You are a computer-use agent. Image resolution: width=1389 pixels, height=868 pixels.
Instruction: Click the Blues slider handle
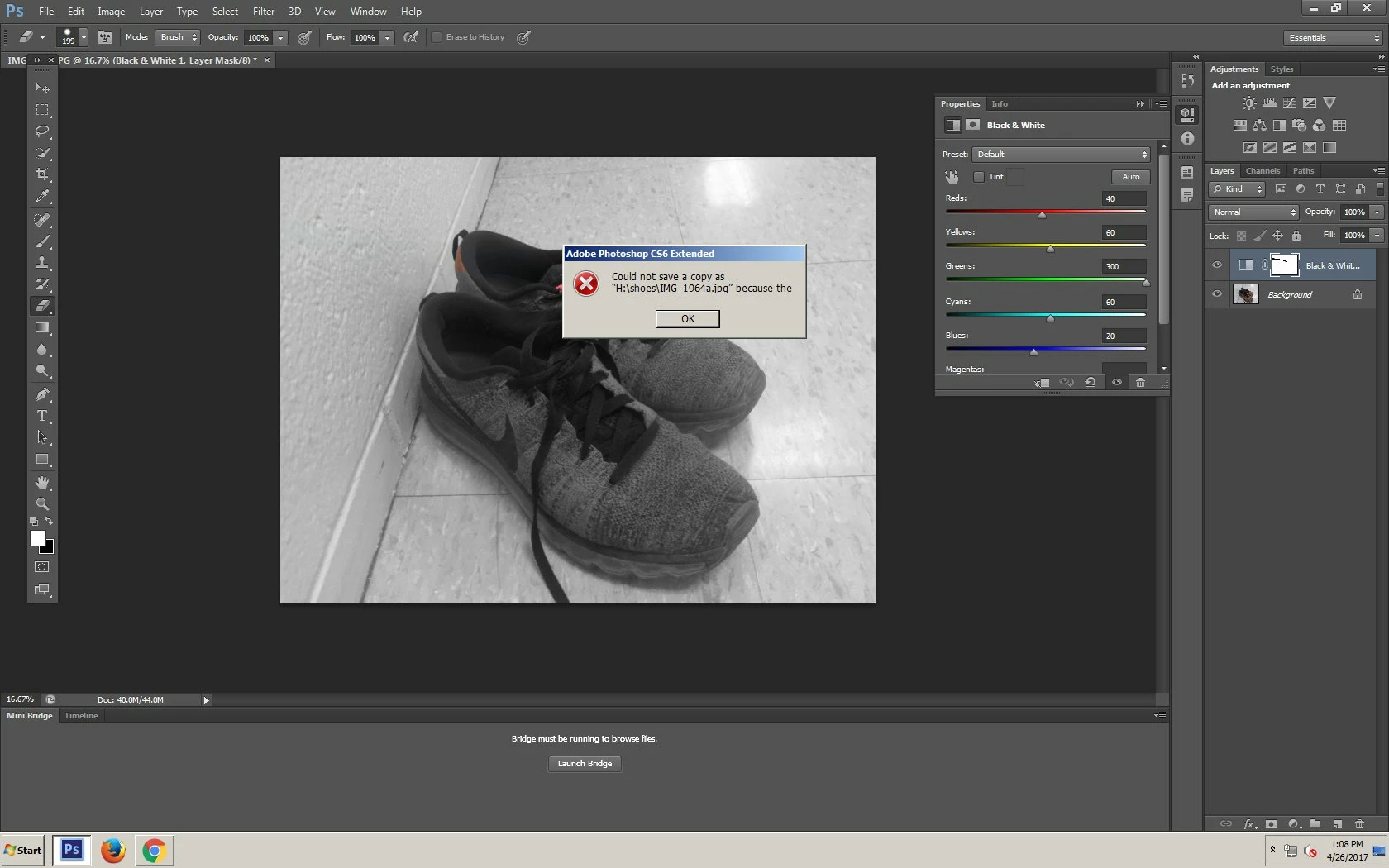click(1033, 352)
